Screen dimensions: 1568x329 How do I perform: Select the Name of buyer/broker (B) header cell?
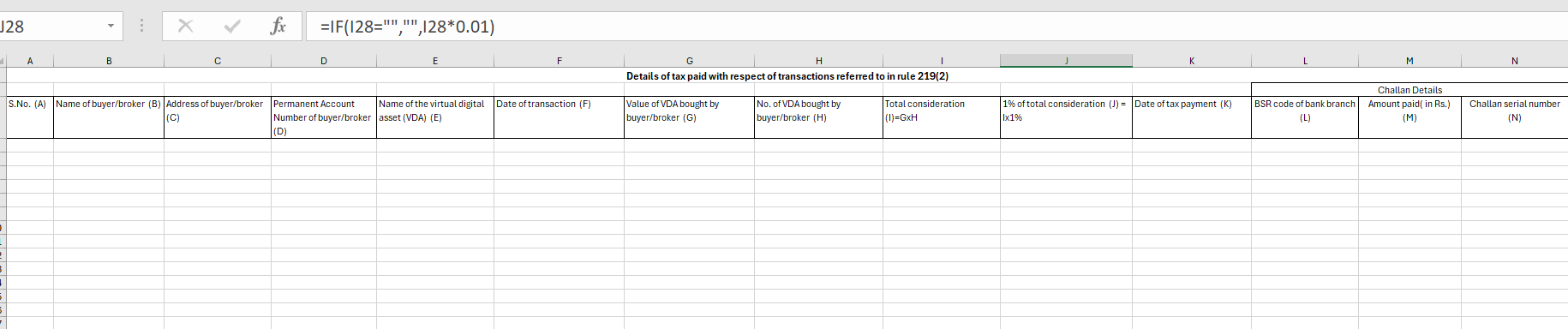click(109, 117)
